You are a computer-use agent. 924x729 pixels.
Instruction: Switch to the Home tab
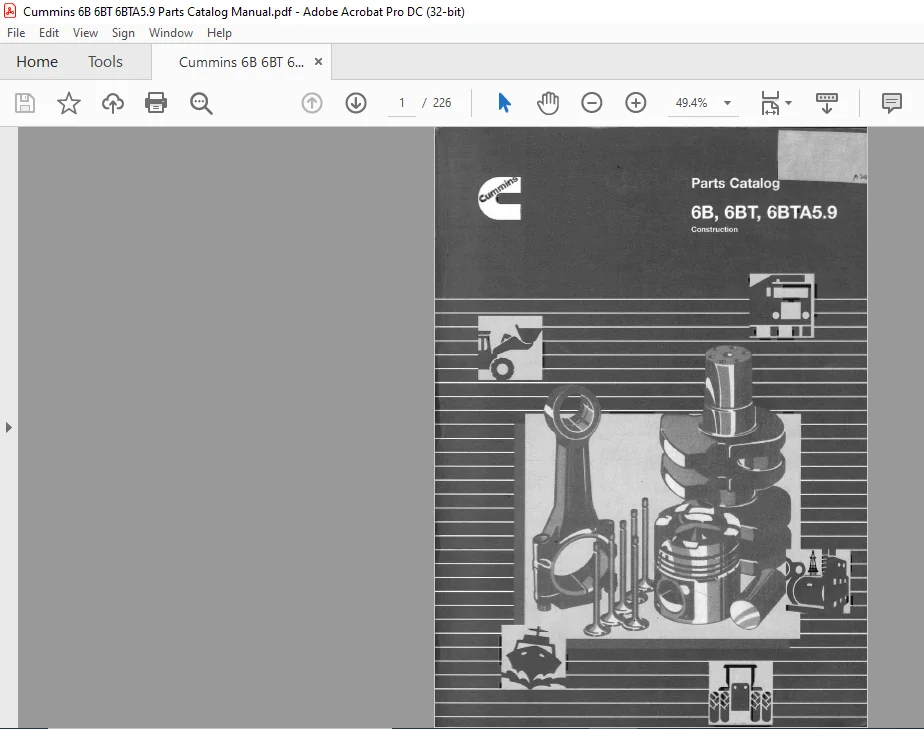coord(37,62)
